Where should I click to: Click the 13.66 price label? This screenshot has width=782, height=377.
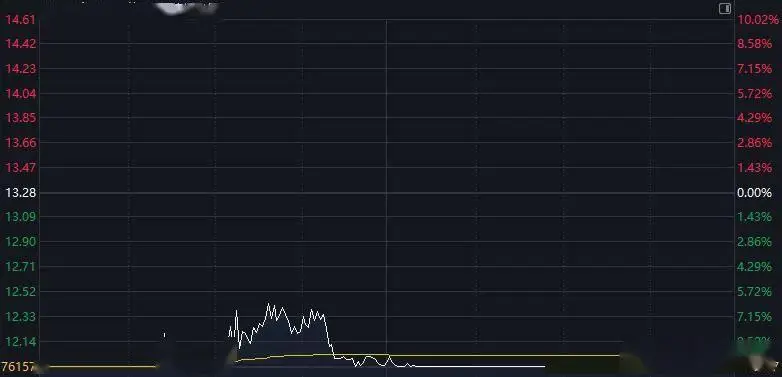(20, 143)
